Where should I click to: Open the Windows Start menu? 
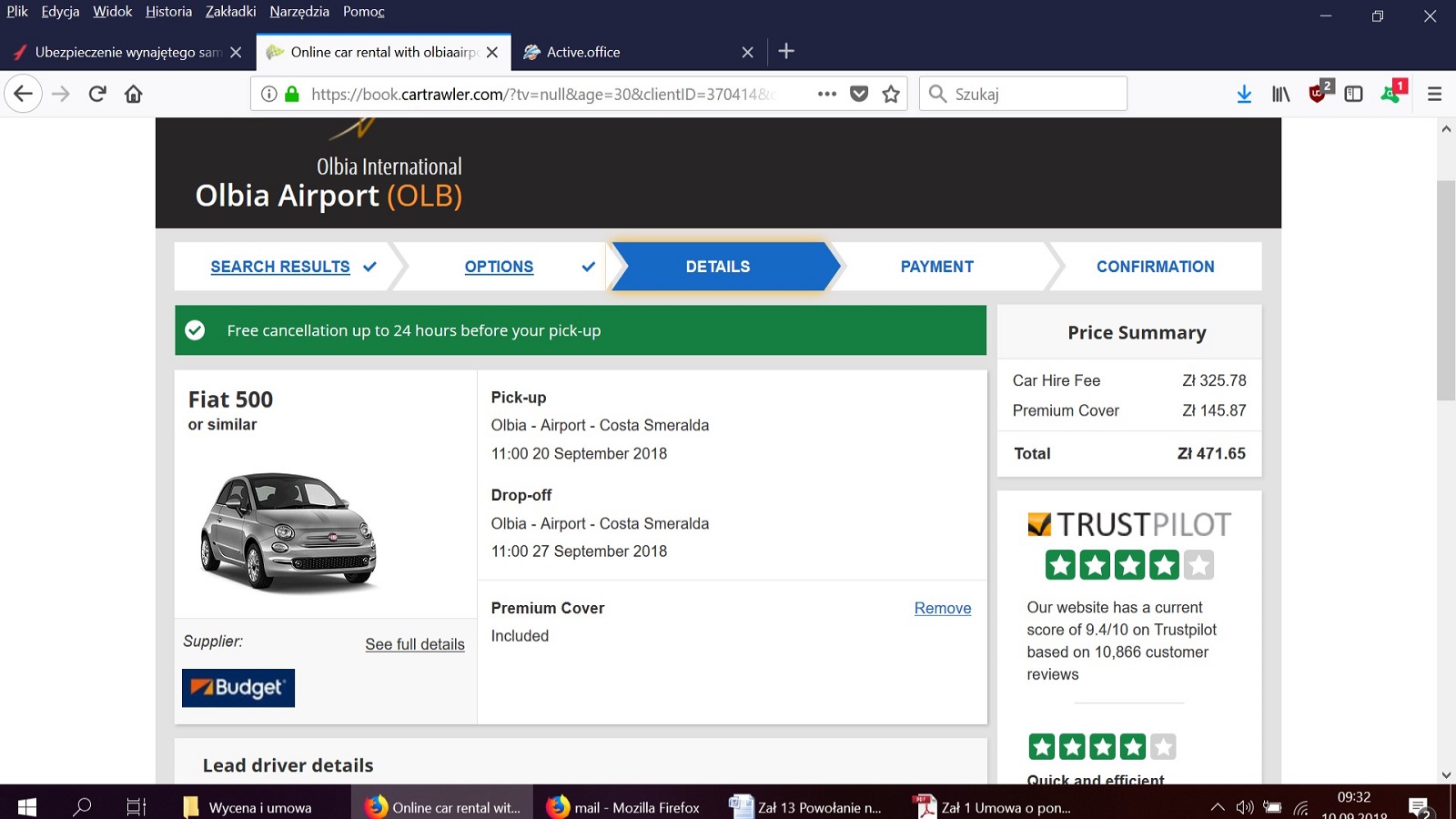(x=27, y=806)
